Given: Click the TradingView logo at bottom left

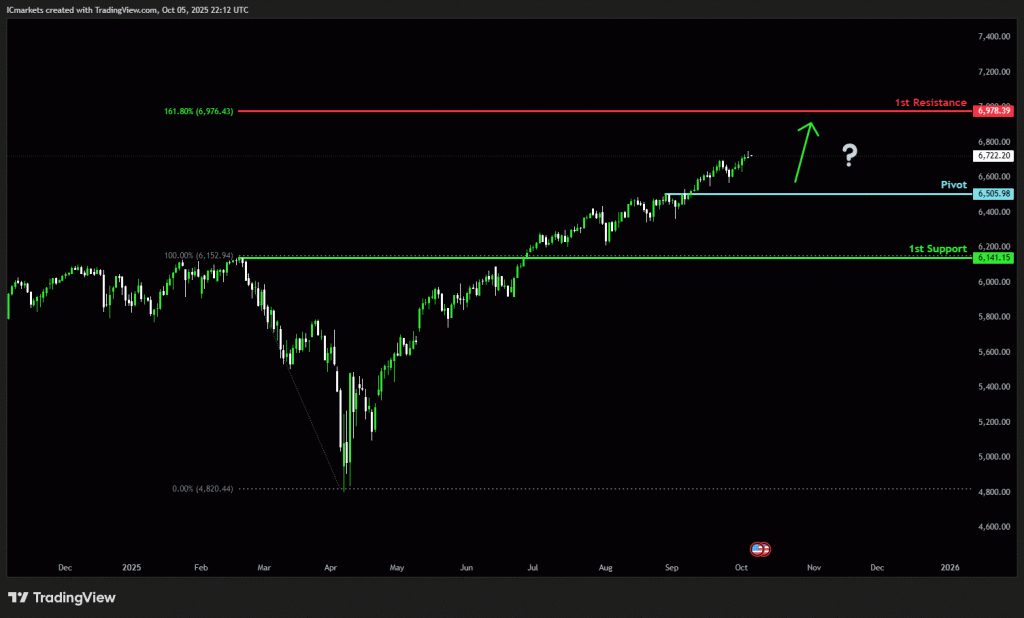Looking at the screenshot, I should tap(62, 597).
